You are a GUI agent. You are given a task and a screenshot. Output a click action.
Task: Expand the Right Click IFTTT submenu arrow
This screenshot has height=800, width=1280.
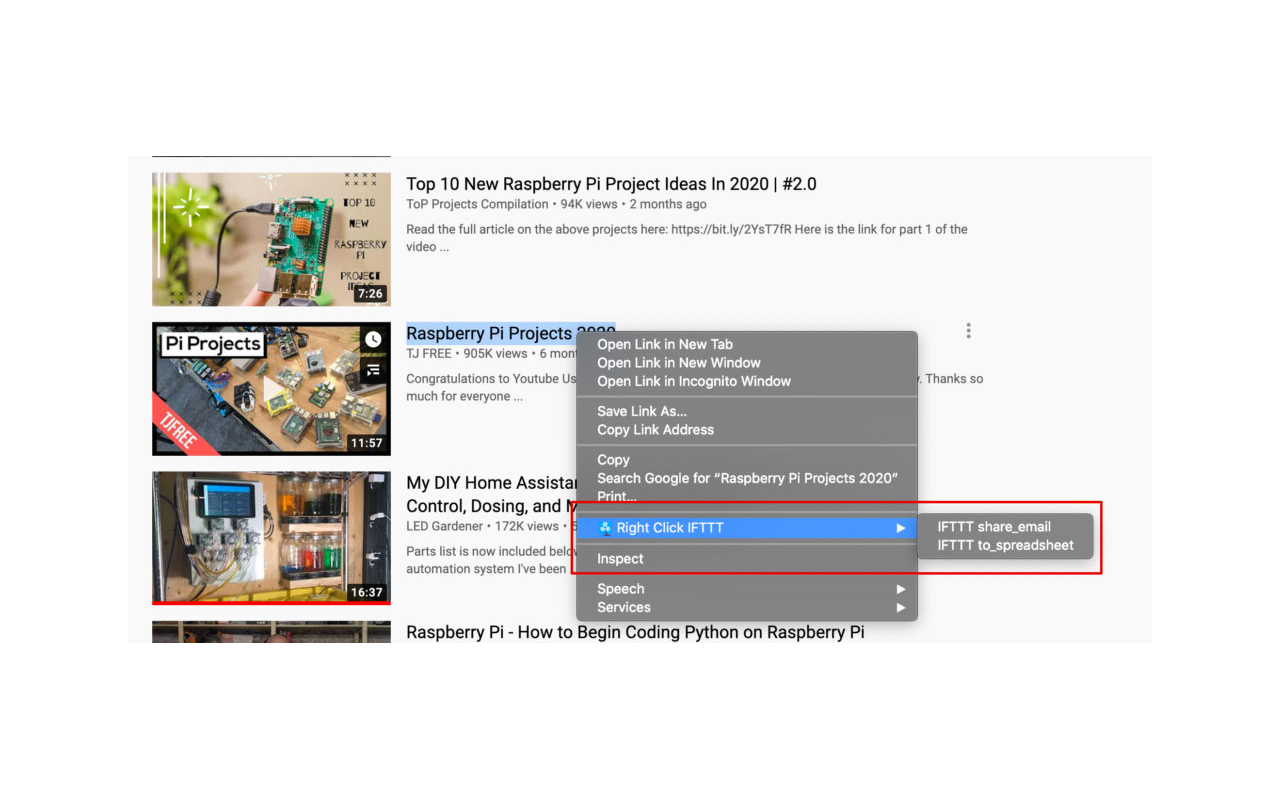[901, 528]
